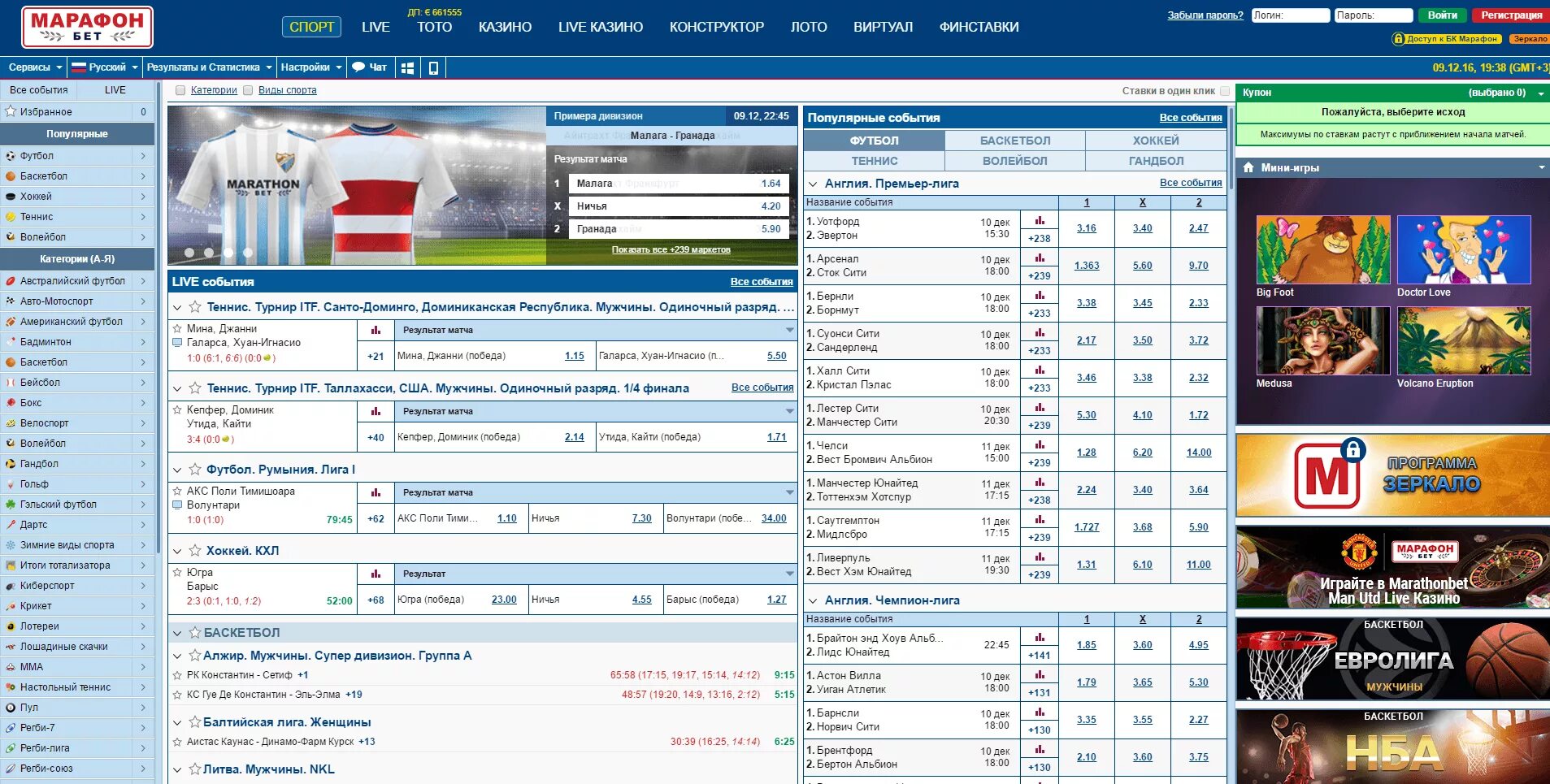Click the hockey puck icon for Хоккей

tap(11, 196)
